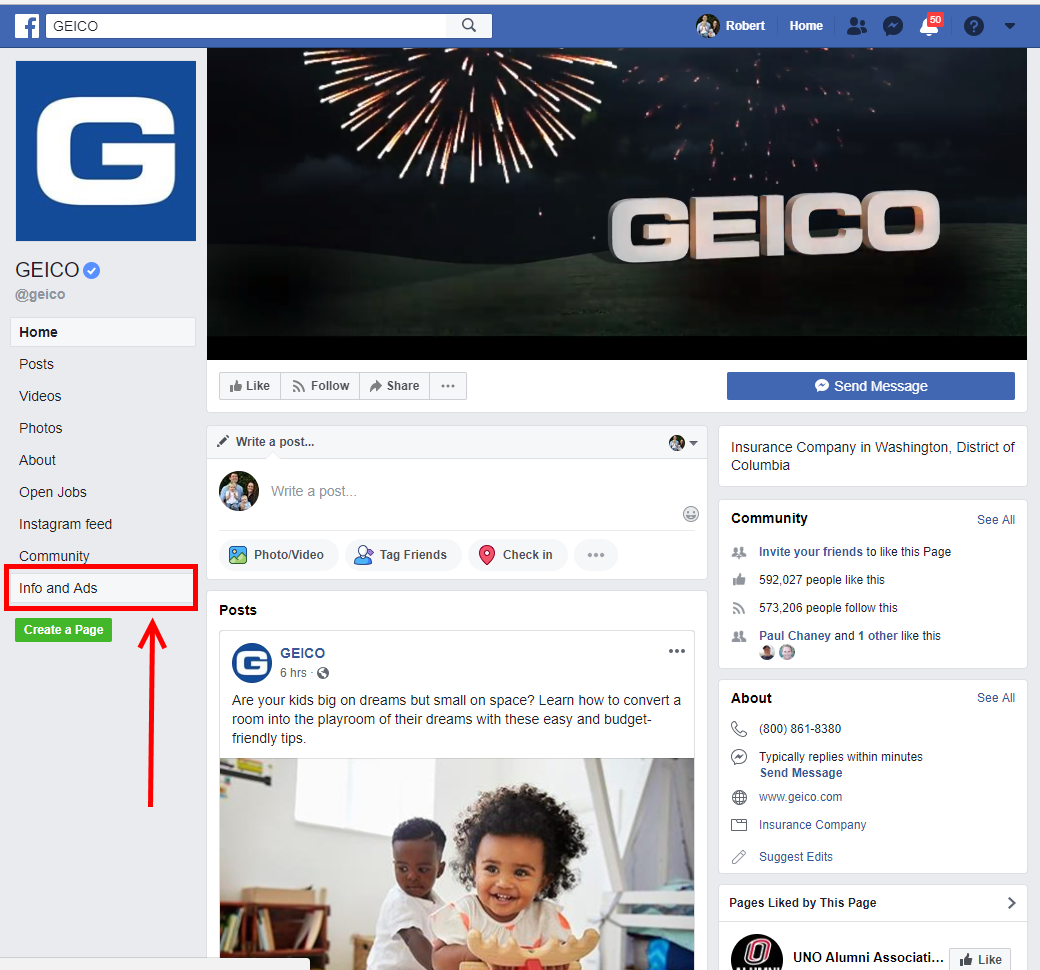Click the Send Message button

870,386
